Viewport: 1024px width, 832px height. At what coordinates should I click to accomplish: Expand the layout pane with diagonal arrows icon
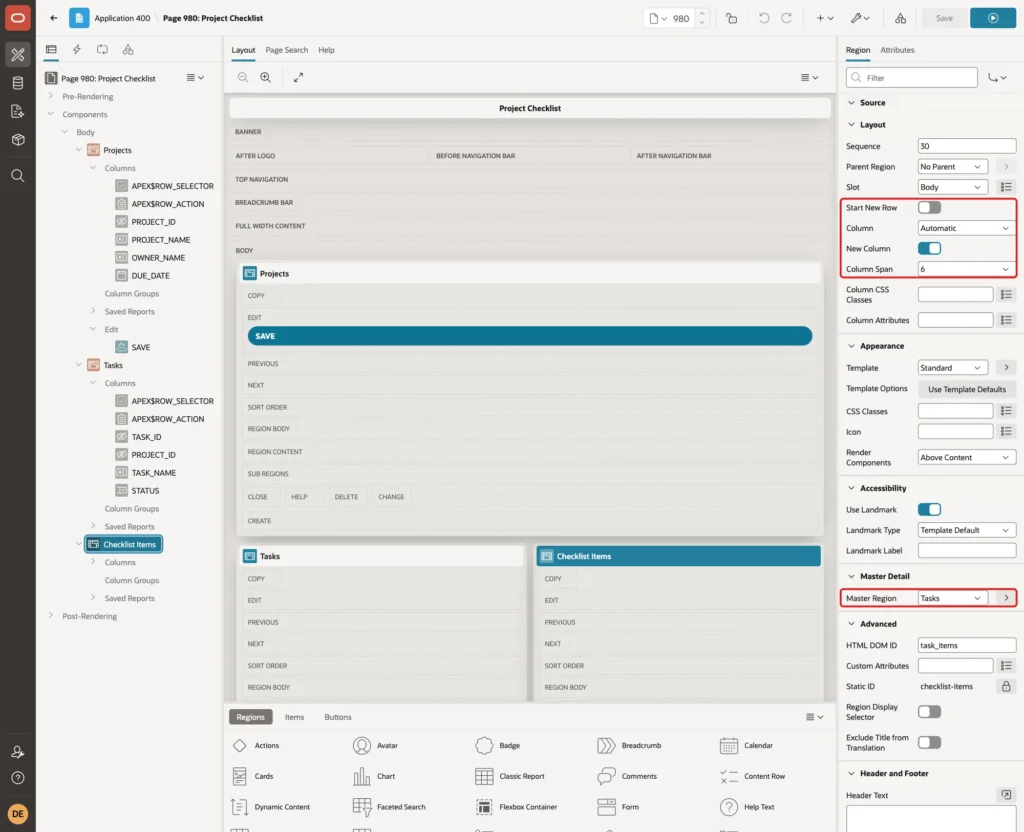tap(298, 77)
